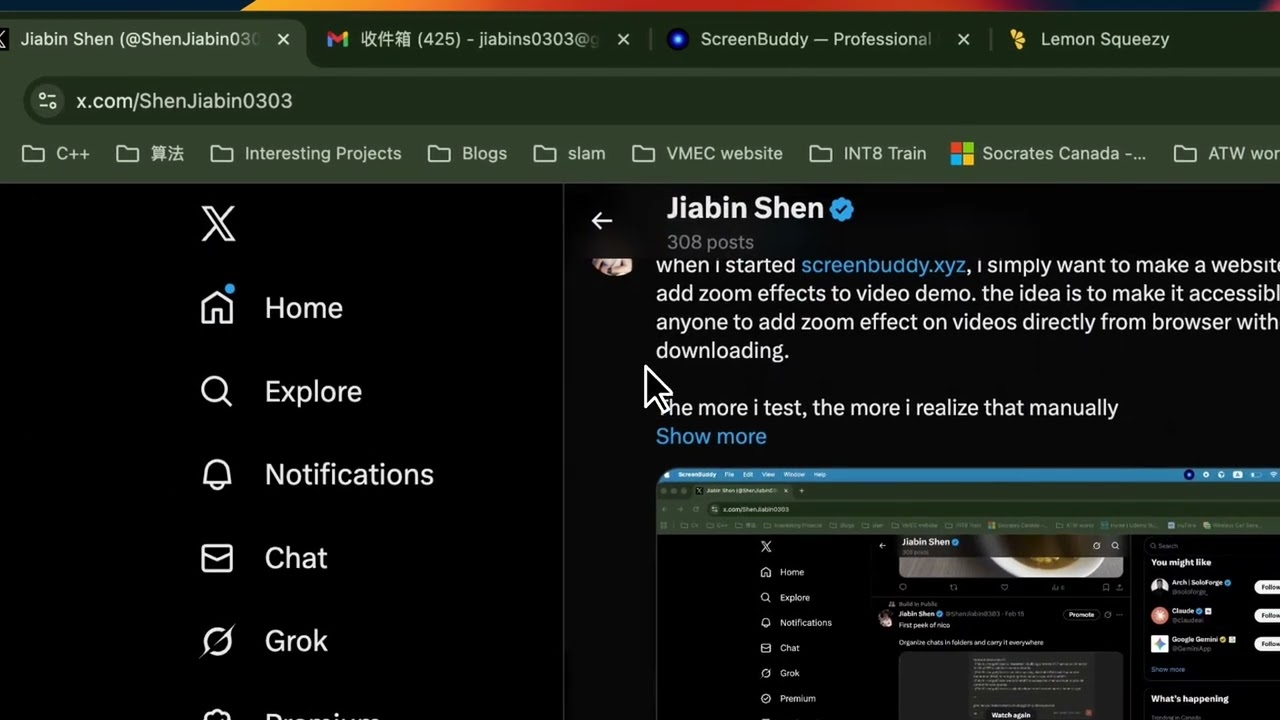The height and width of the screenshot is (720, 1280).
Task: Click the Lemon Squeezy tab favicon
Action: point(1018,39)
